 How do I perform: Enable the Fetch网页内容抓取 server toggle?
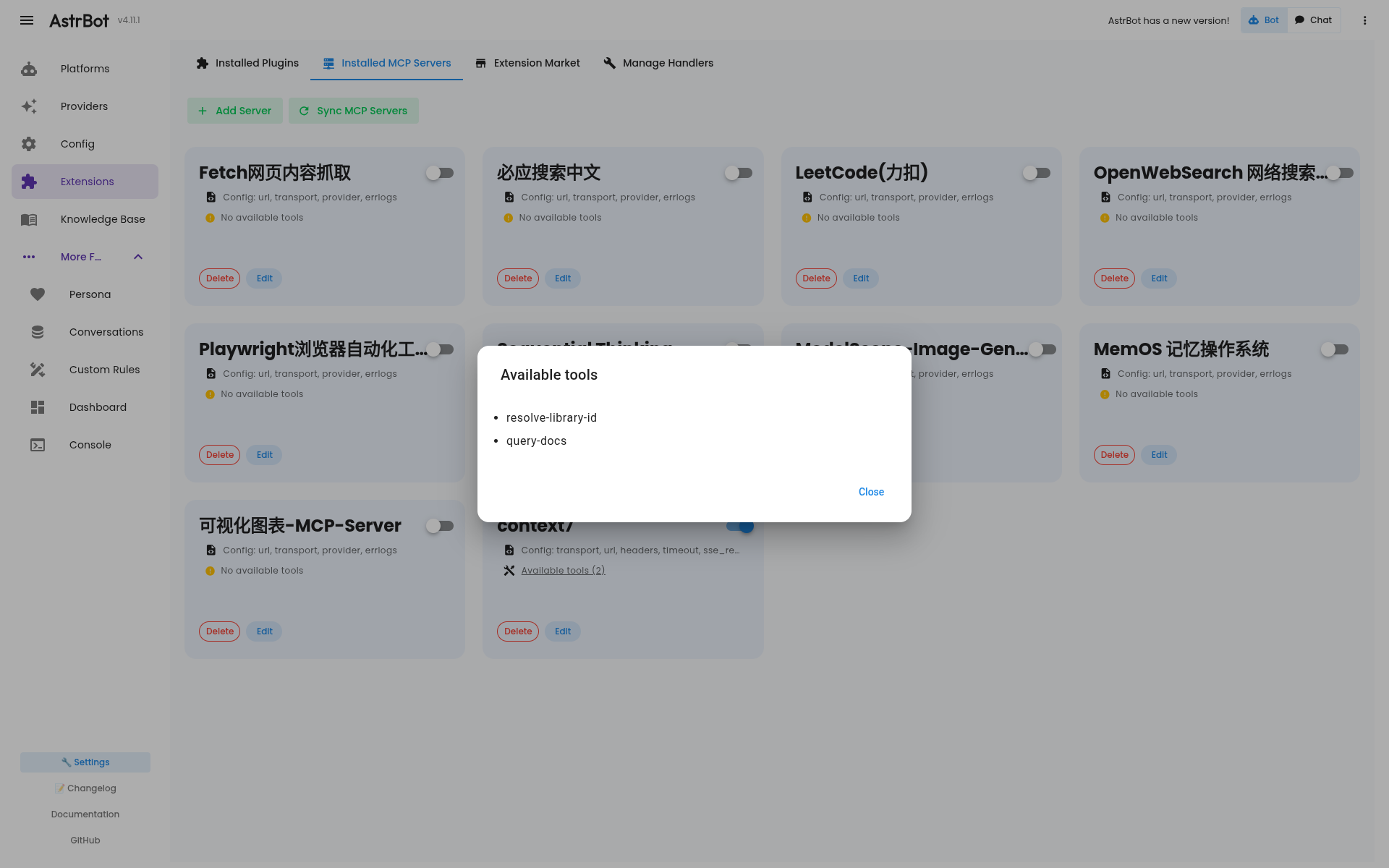pyautogui.click(x=439, y=173)
